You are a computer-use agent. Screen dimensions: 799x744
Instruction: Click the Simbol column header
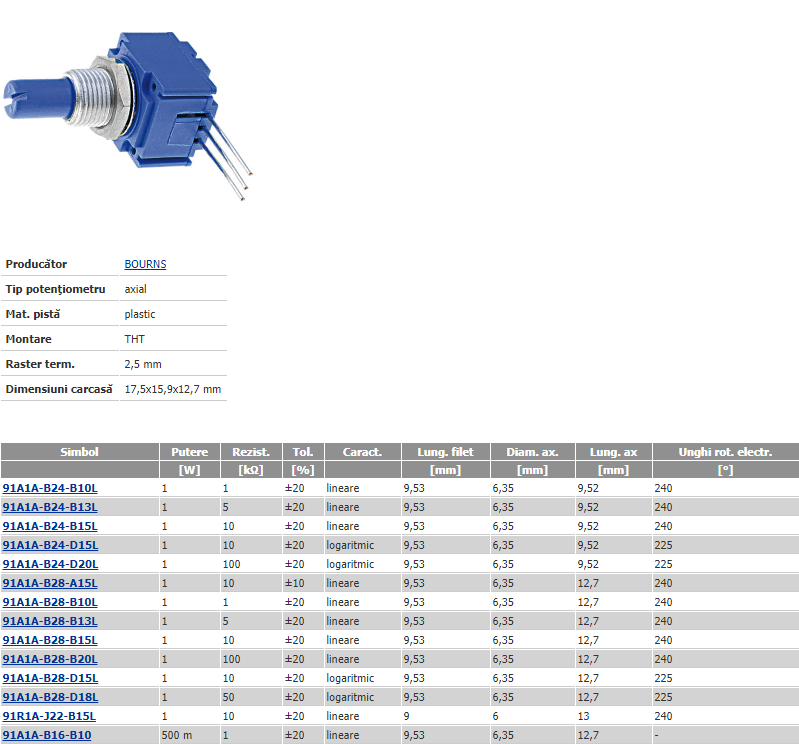(x=79, y=452)
